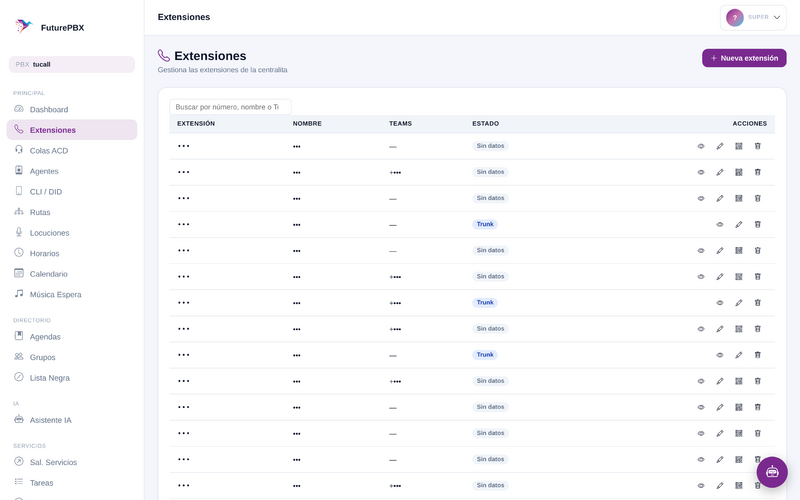The height and width of the screenshot is (500, 800).
Task: Open the floating chatbot assistant button
Action: pyautogui.click(x=772, y=472)
